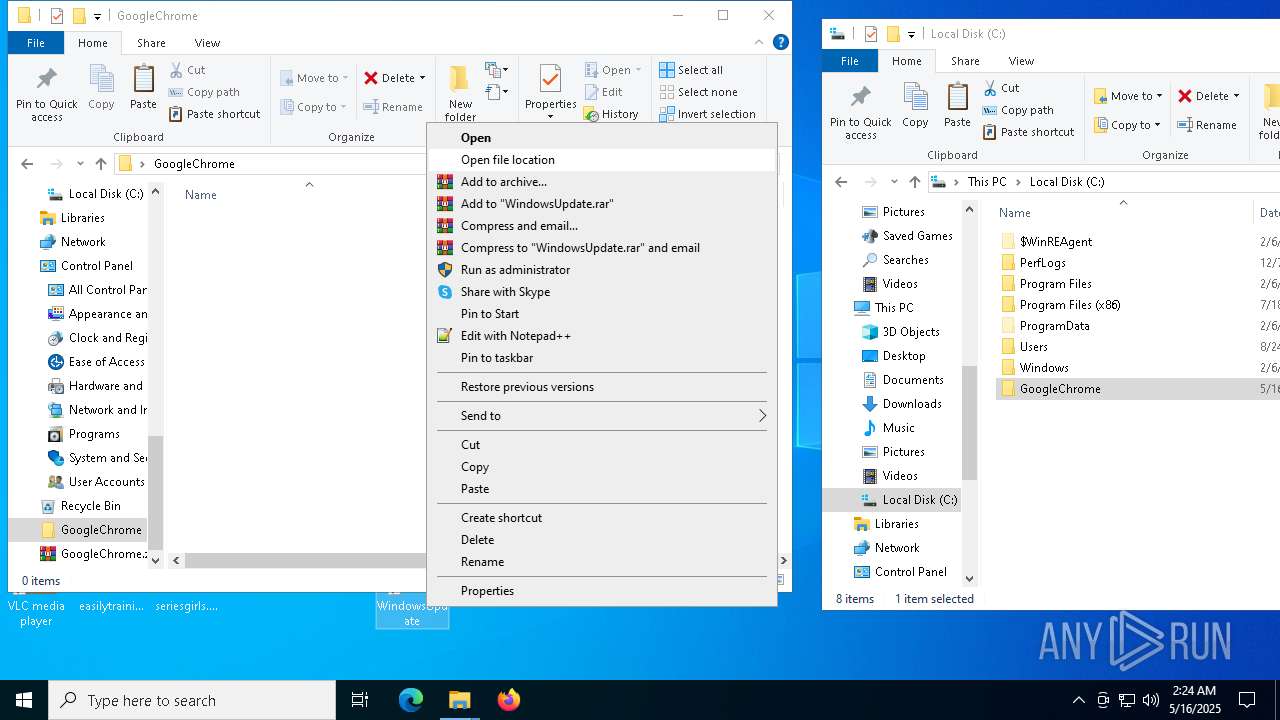
Task: Choose Properties in context menu
Action: click(602, 591)
